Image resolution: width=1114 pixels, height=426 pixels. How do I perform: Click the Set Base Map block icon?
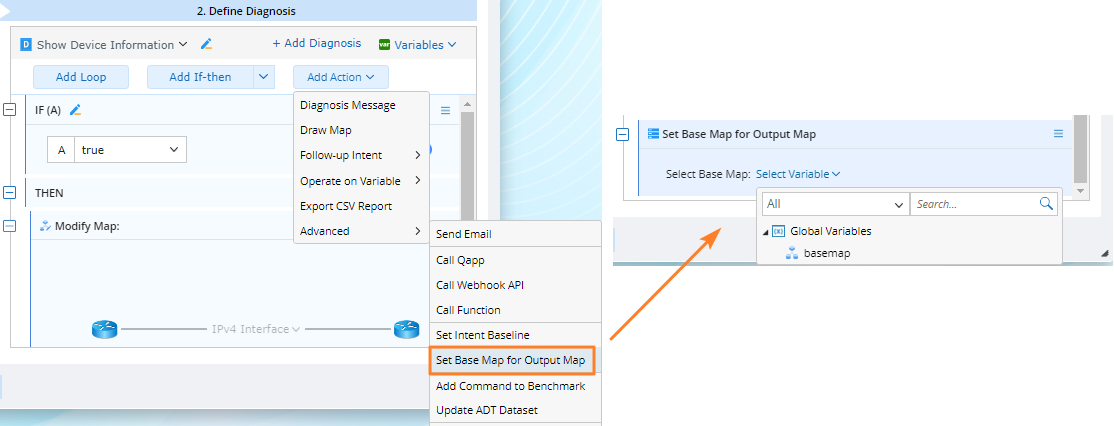(654, 133)
